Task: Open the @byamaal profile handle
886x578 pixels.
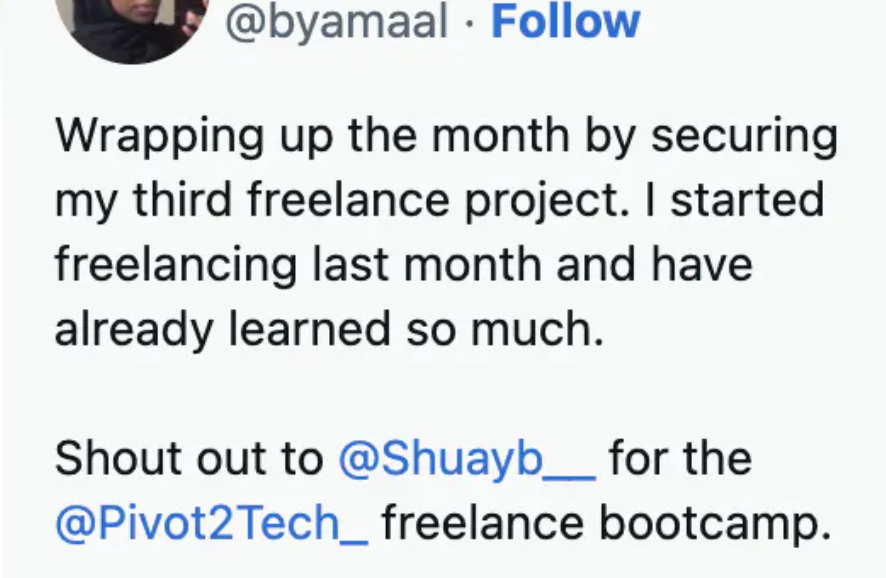Action: 336,21
